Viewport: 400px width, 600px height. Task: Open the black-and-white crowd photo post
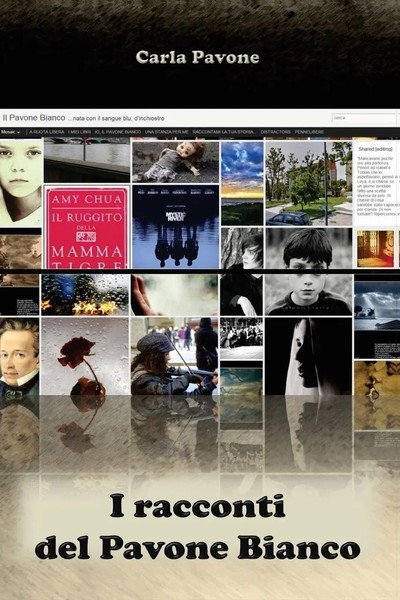pos(242,339)
